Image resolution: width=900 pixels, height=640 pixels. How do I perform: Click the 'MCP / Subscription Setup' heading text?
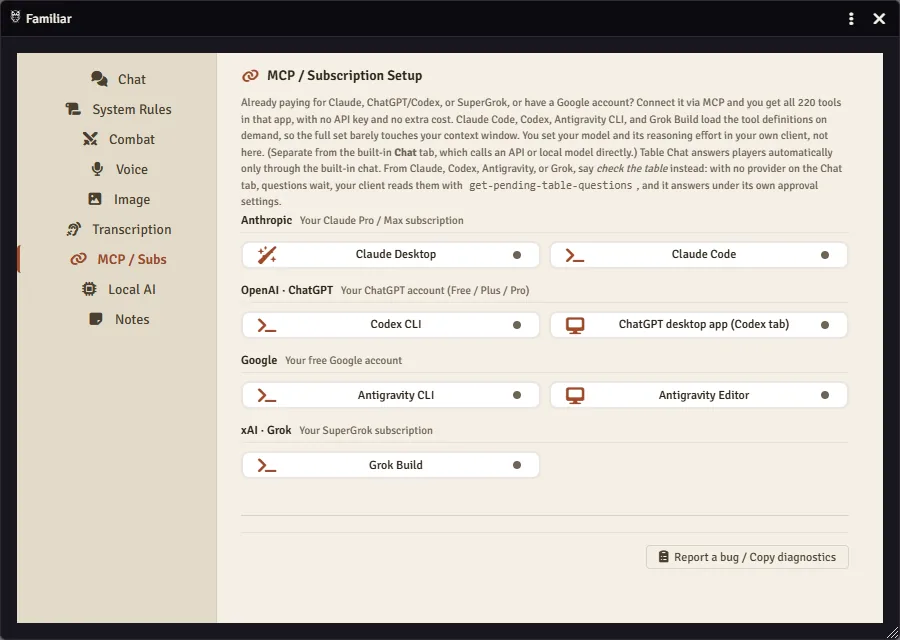[x=344, y=76]
